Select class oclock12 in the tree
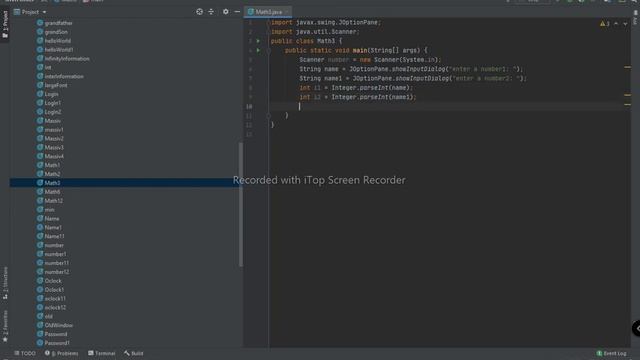Viewport: 640px width, 360px height. (x=51, y=307)
